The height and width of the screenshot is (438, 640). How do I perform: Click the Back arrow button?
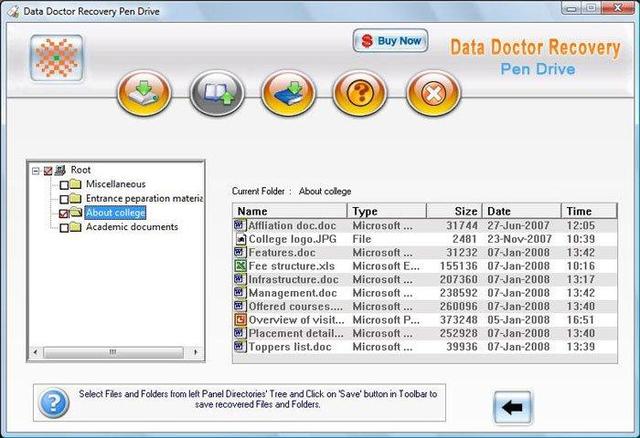pyautogui.click(x=512, y=407)
